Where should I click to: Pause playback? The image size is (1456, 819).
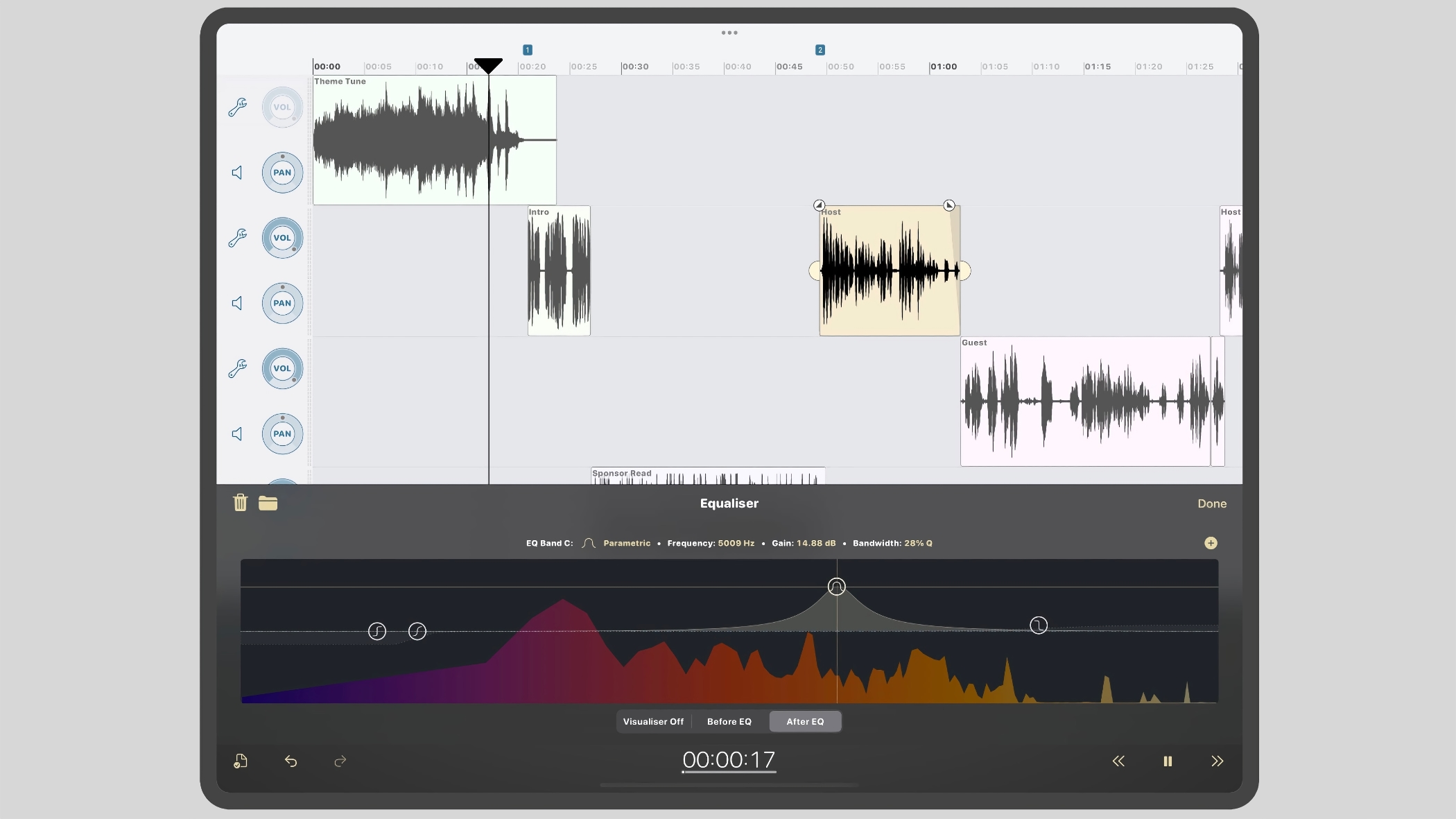[1168, 761]
